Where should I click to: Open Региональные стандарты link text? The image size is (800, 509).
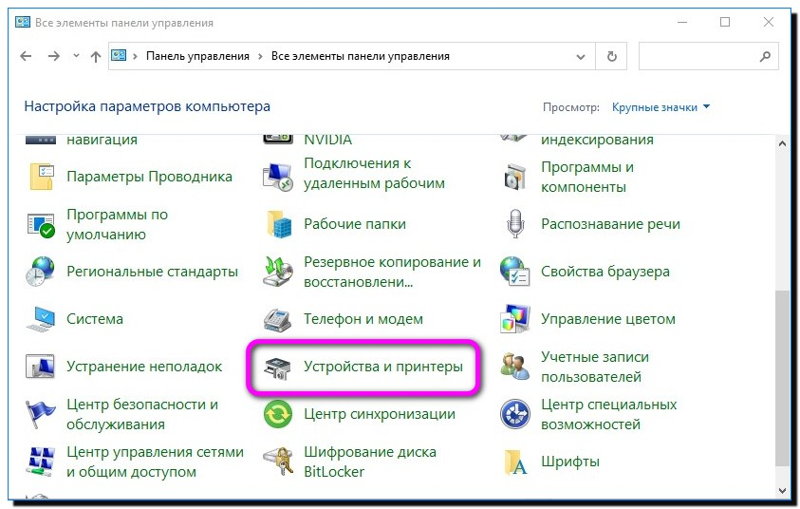[x=152, y=271]
